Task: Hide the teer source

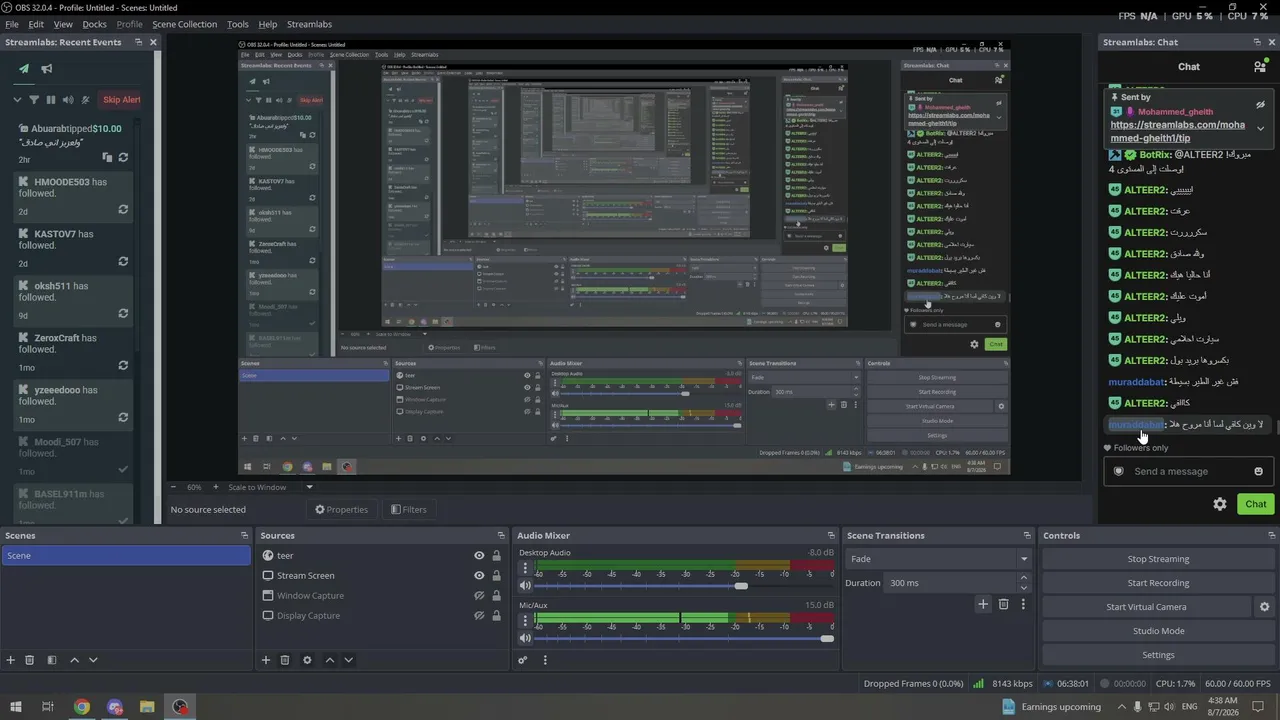Action: pyautogui.click(x=479, y=556)
